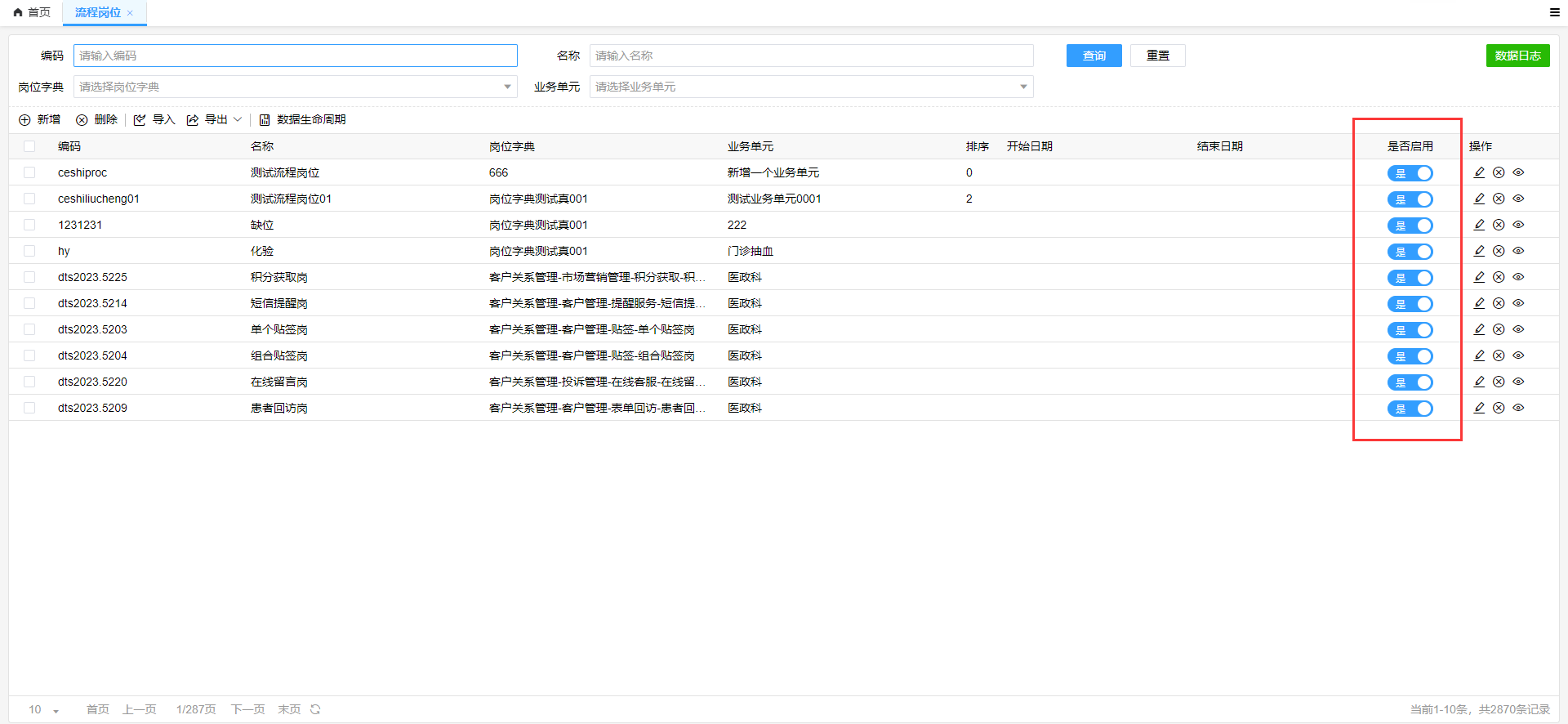View details of ceshiliucheng01 via eye icon

(1518, 199)
